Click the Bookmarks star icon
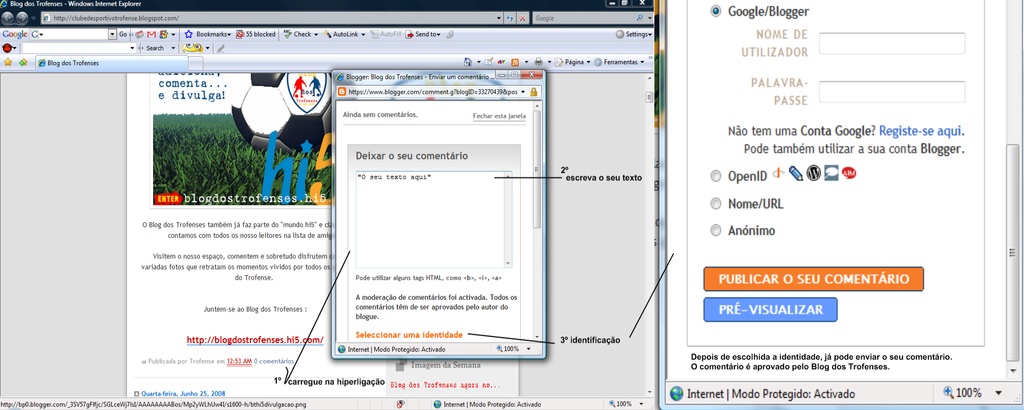Image resolution: width=1024 pixels, height=410 pixels. tap(190, 34)
